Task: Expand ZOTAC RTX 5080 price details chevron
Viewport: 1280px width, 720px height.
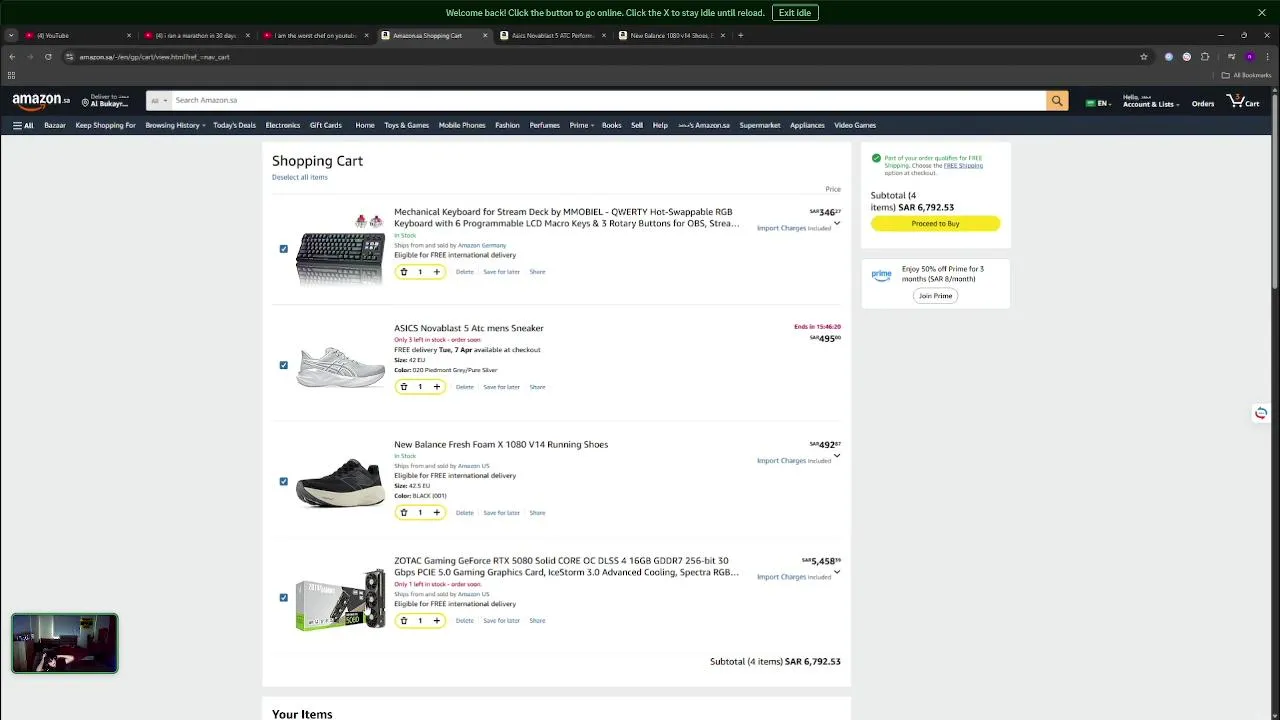Action: coord(837,572)
